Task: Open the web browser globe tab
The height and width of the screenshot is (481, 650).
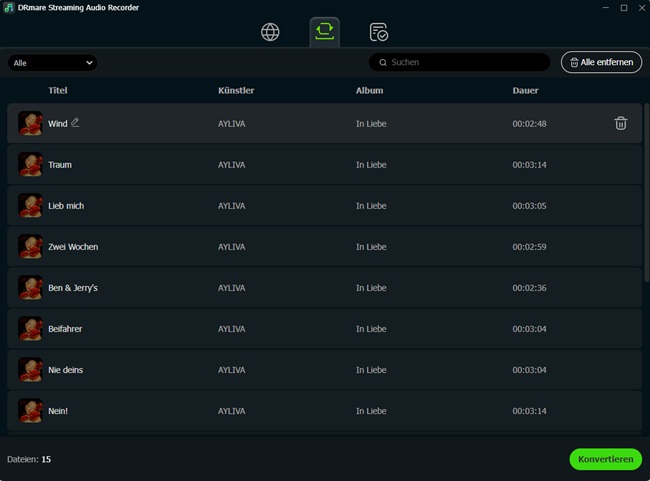Action: pyautogui.click(x=270, y=32)
